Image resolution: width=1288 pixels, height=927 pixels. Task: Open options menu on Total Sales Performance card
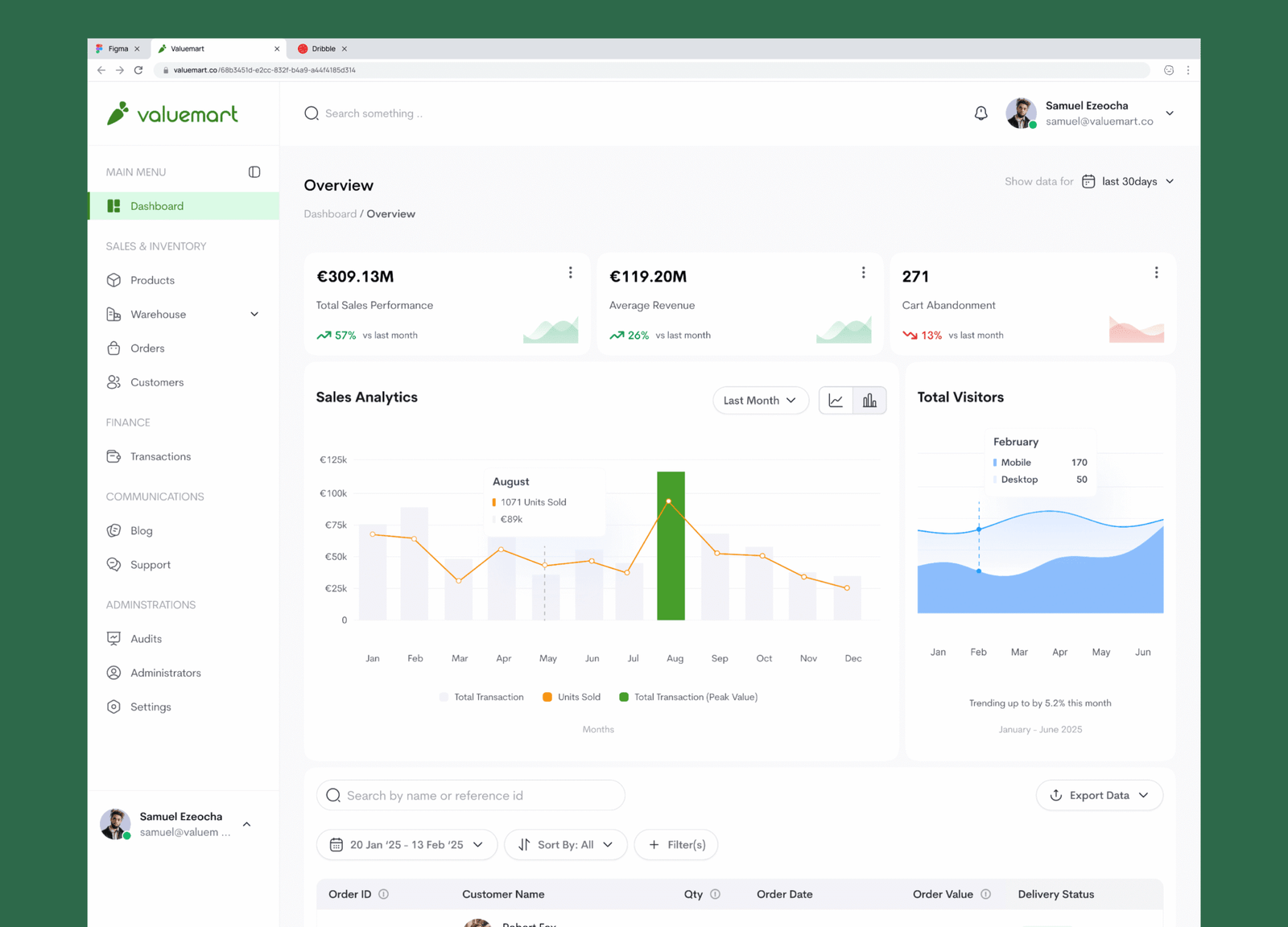(571, 273)
